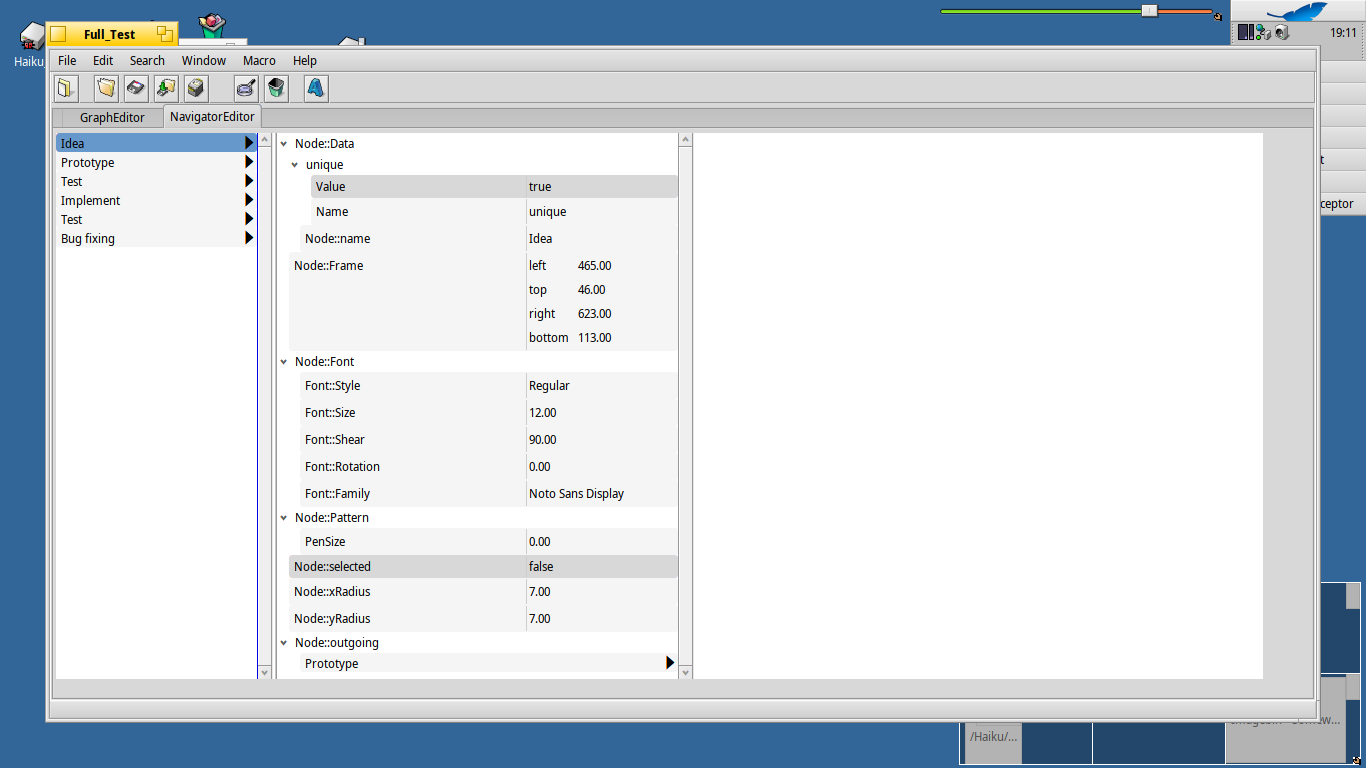
Task: Click the Haiku leaf Deskbar menu
Action: pyautogui.click(x=1297, y=11)
